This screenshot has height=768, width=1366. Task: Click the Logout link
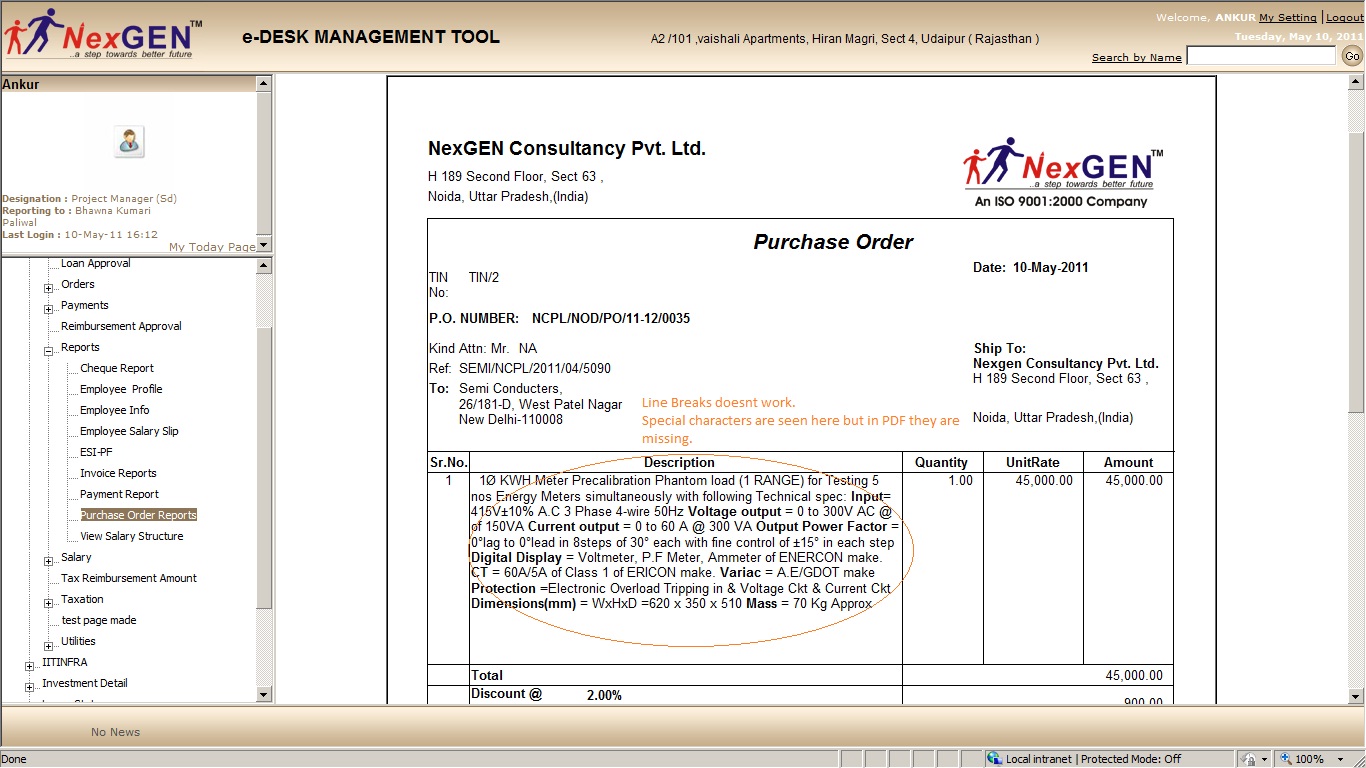coord(1345,17)
